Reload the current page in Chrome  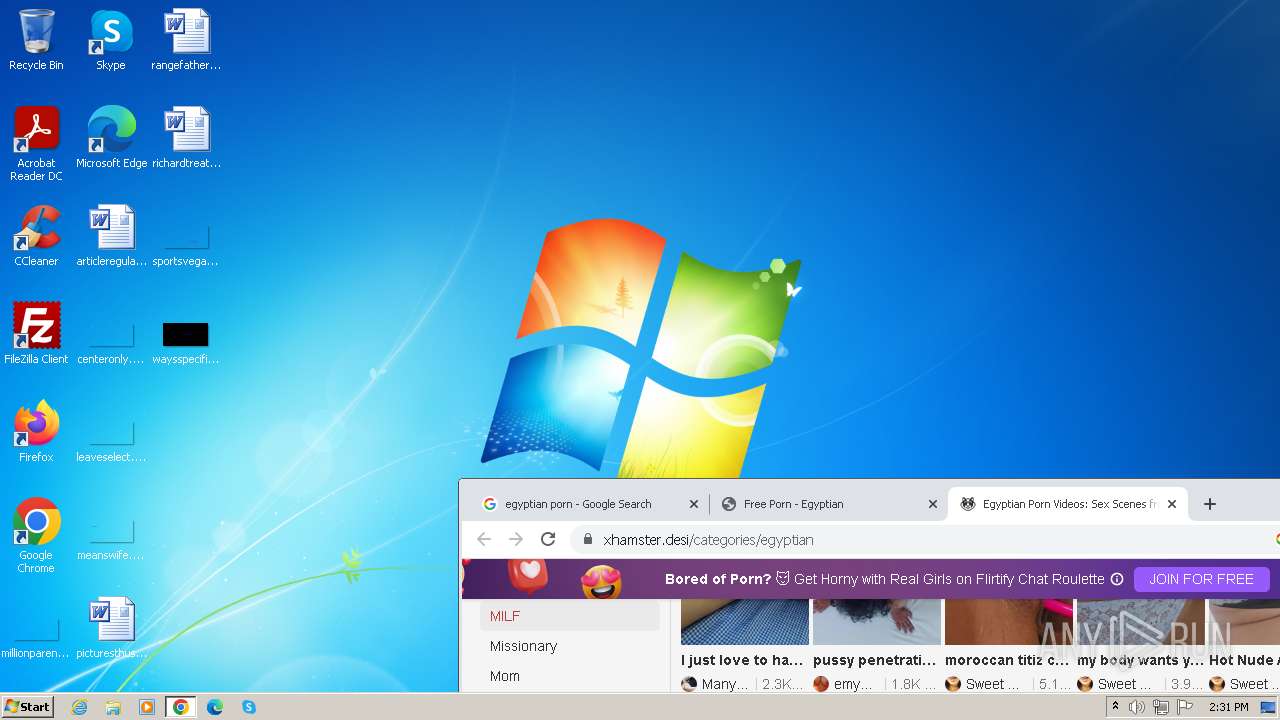[548, 539]
